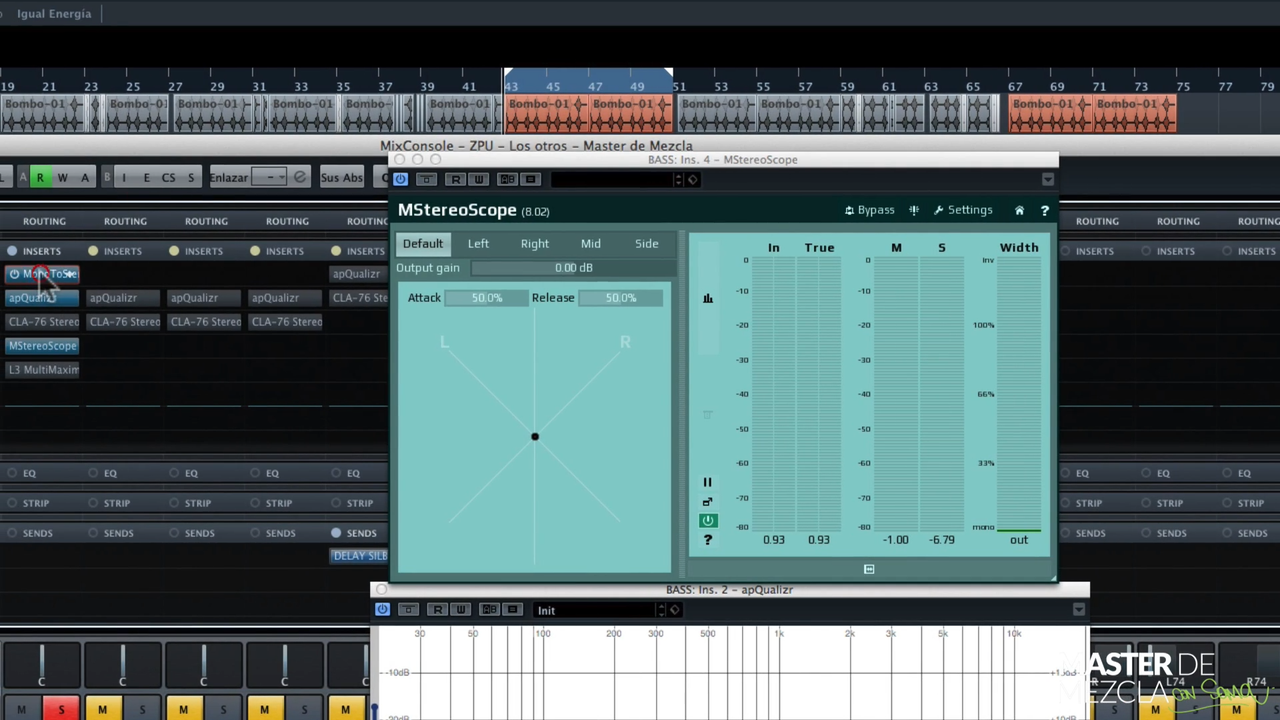
Task: Click the Output gain slider at 0.00 dB
Action: (x=573, y=268)
